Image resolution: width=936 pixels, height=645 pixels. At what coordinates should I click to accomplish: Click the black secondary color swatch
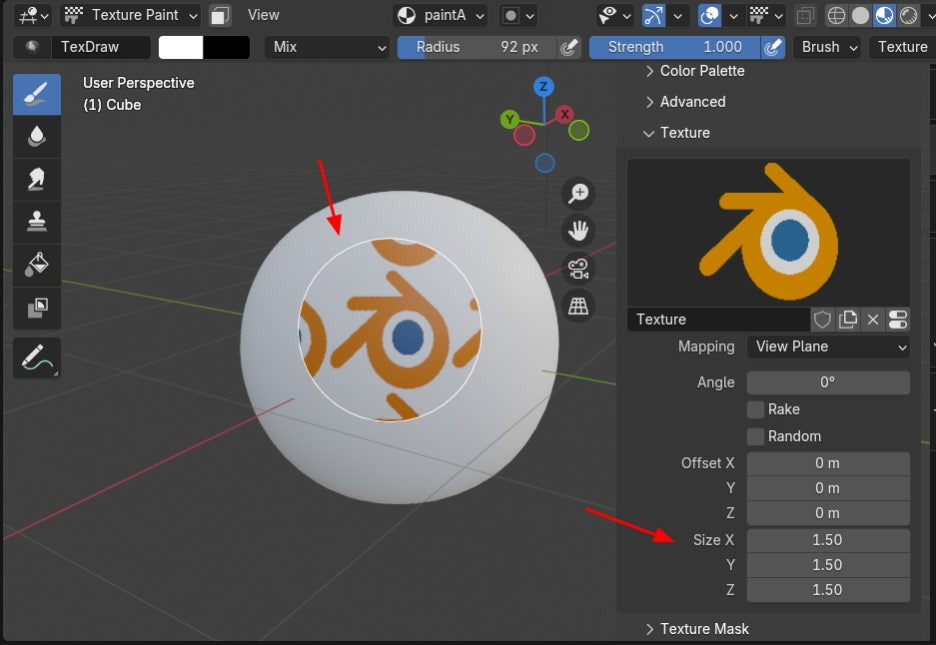pos(226,47)
